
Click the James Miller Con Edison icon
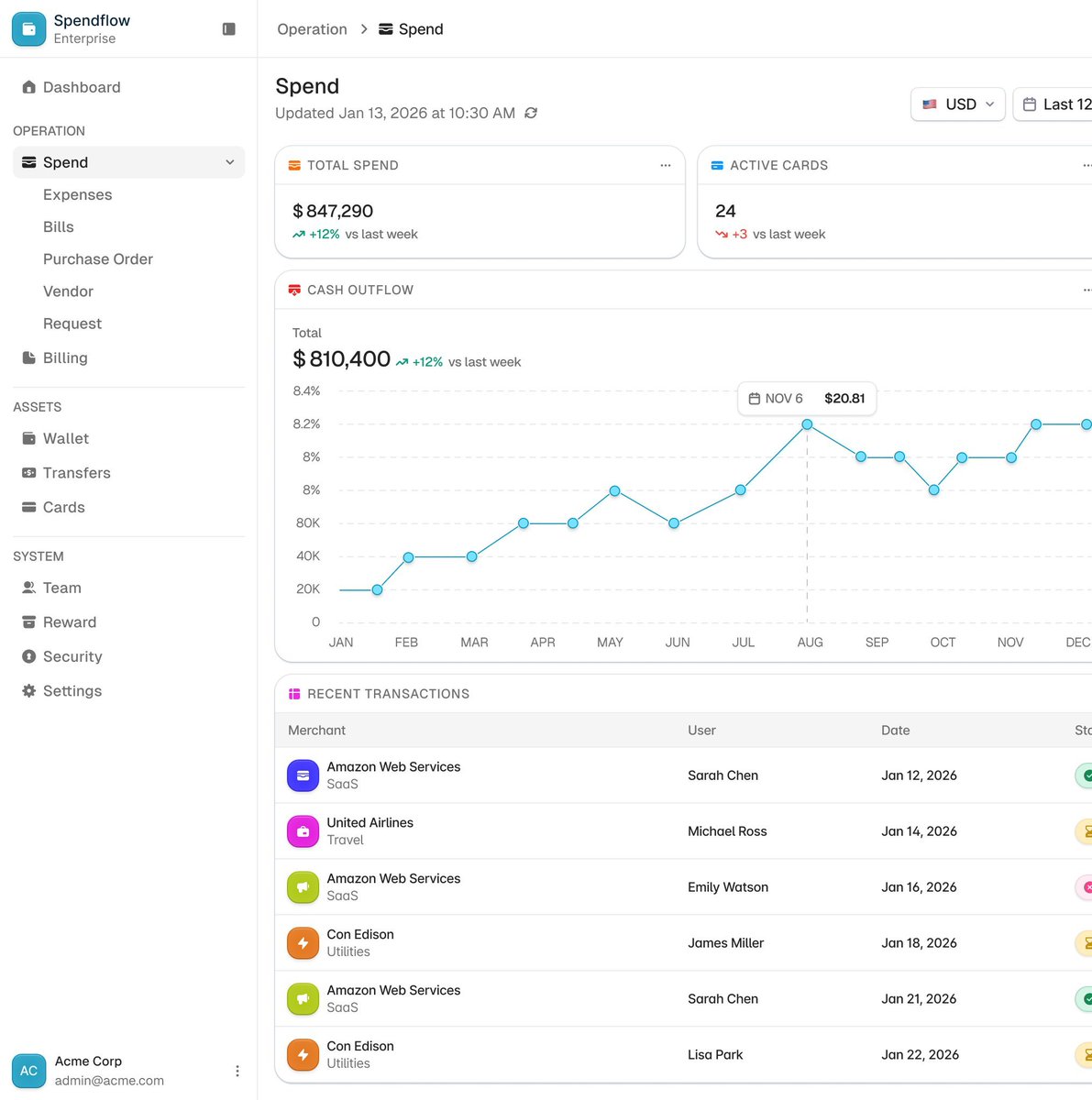click(303, 943)
